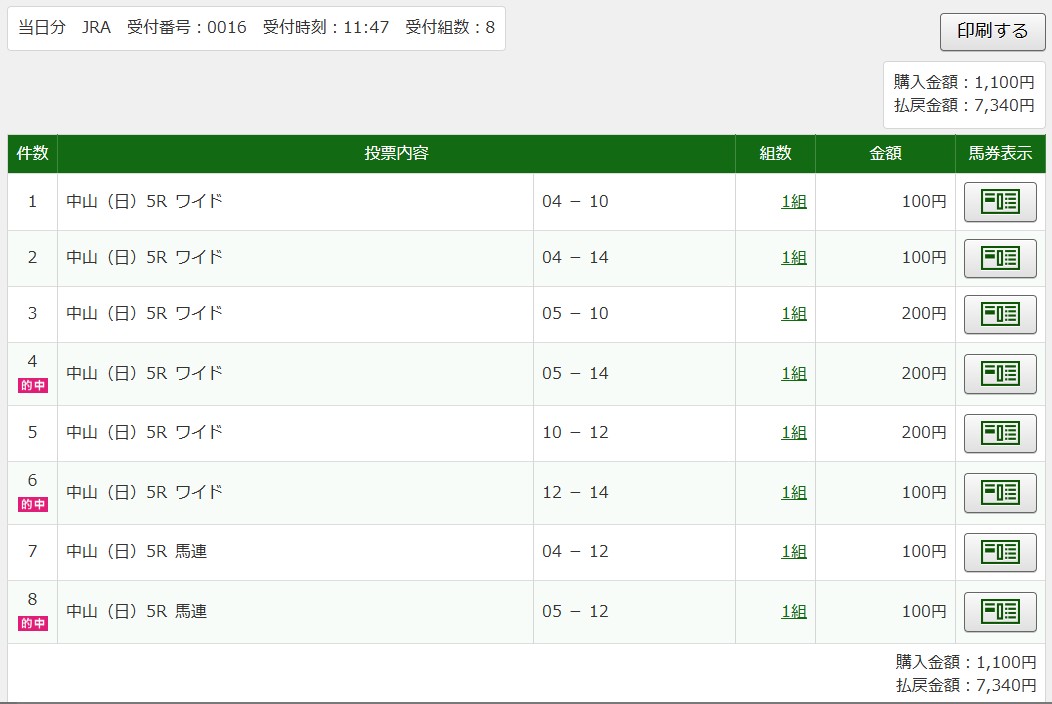Show ticket for row 7 馬連 04-12
This screenshot has width=1052, height=704.
999,552
